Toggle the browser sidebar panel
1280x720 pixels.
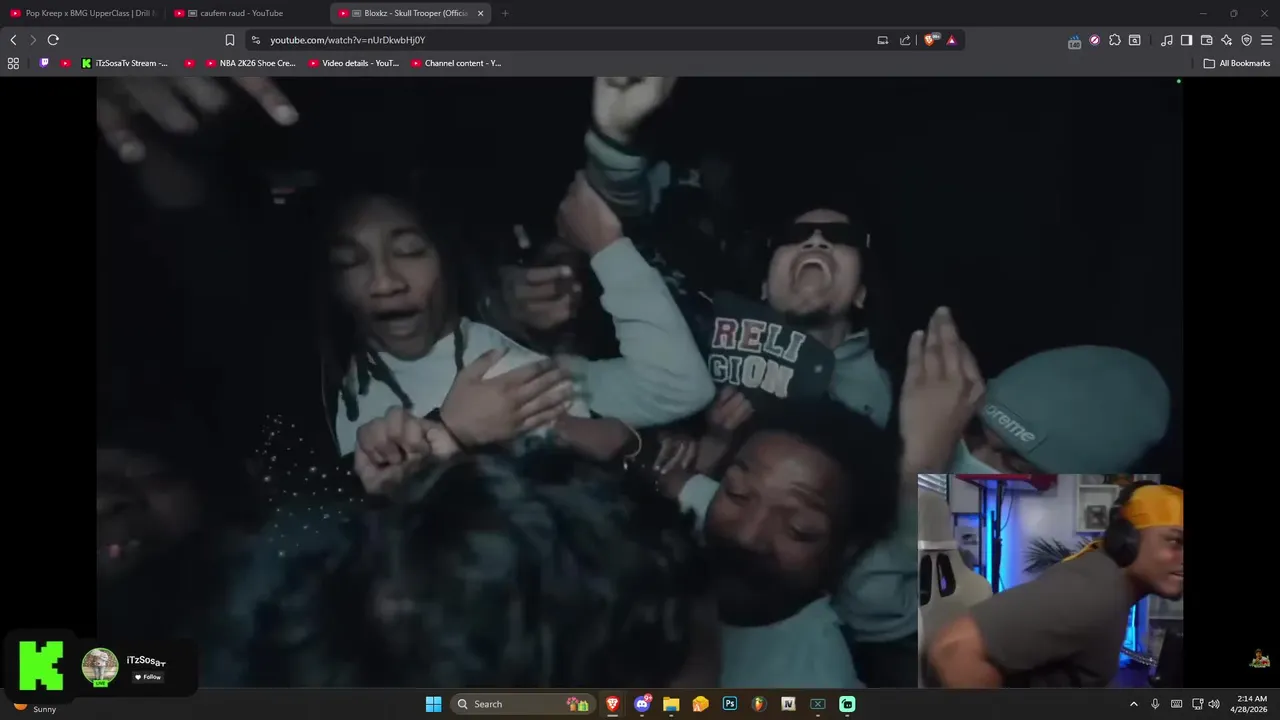click(1186, 40)
